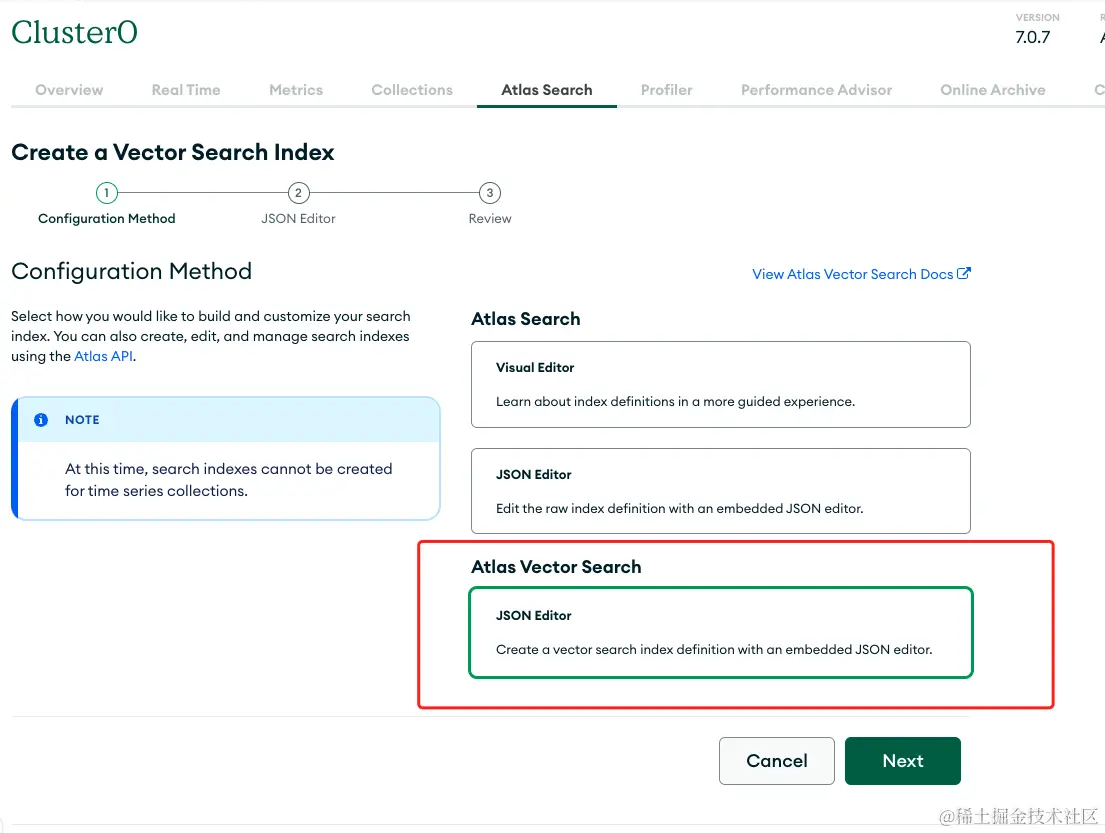The width and height of the screenshot is (1105, 833).
Task: Select Atlas Search JSON Editor card
Action: (x=720, y=490)
